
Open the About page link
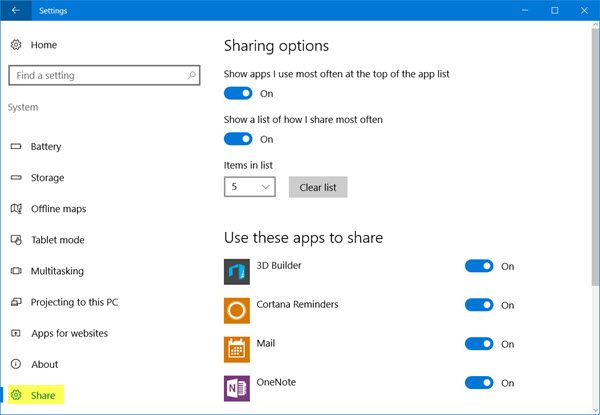point(44,364)
